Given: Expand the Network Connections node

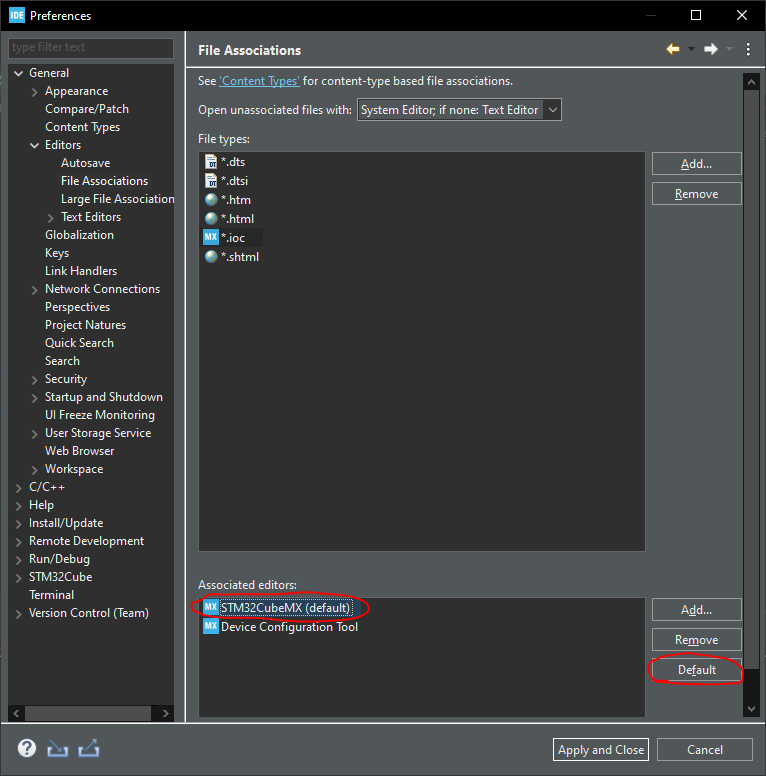Looking at the screenshot, I should 34,290.
